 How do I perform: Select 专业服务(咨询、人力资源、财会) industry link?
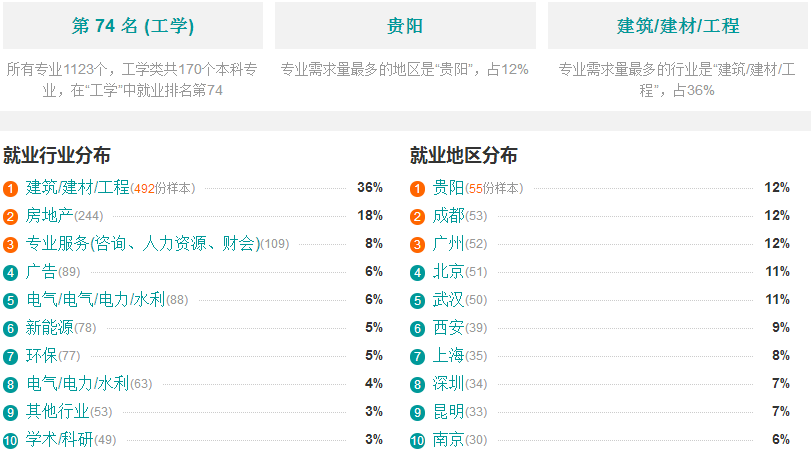tap(143, 243)
